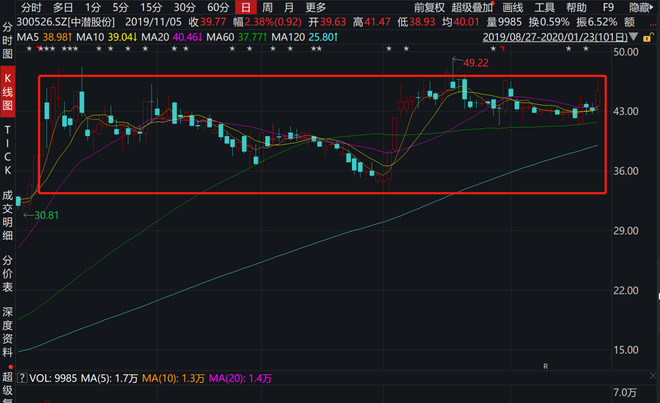Viewport: 660px width, 403px height.
Task: Click the MA10 39.04 indicator label
Action: click(x=106, y=37)
